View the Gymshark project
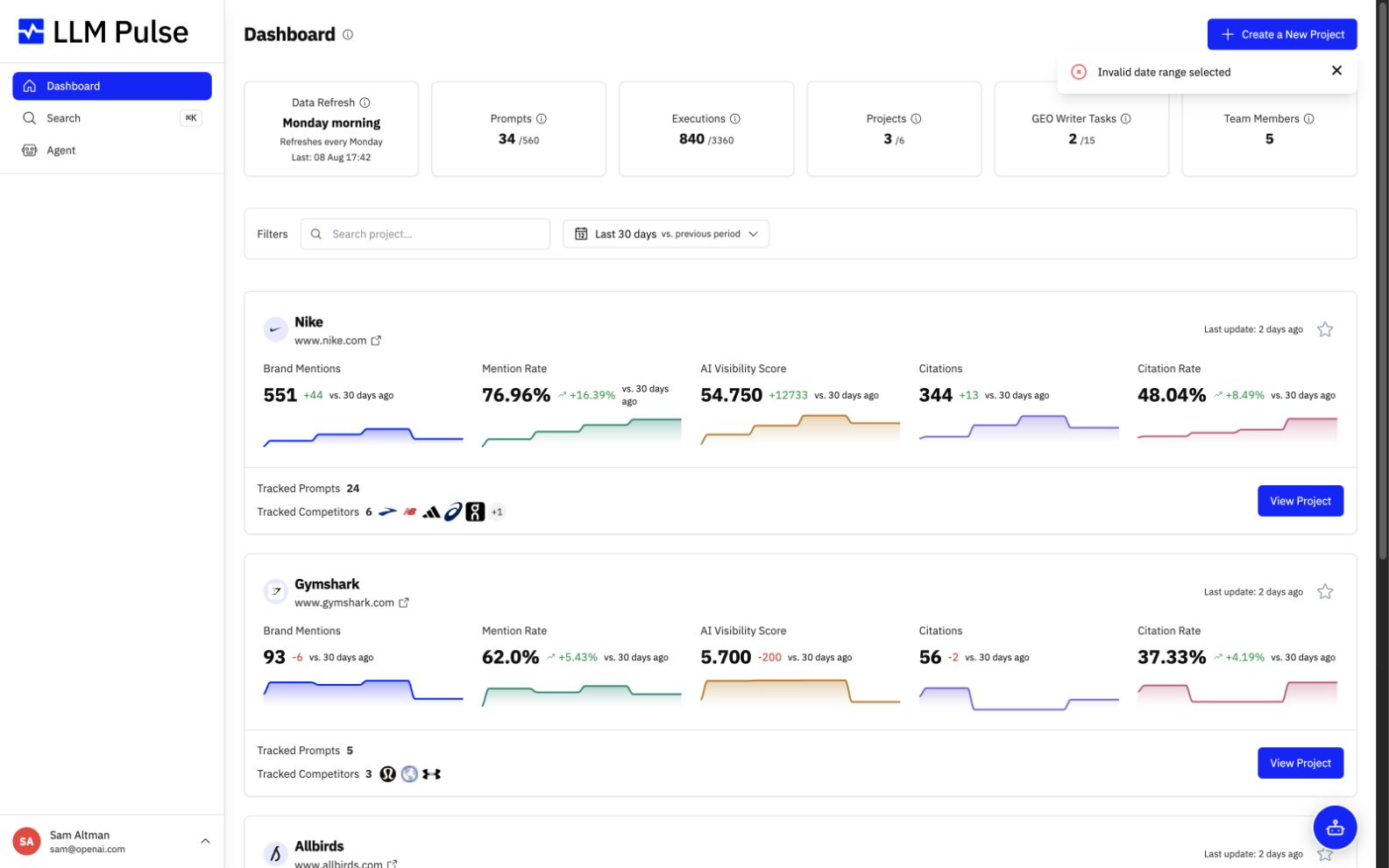Image resolution: width=1389 pixels, height=868 pixels. tap(1300, 763)
